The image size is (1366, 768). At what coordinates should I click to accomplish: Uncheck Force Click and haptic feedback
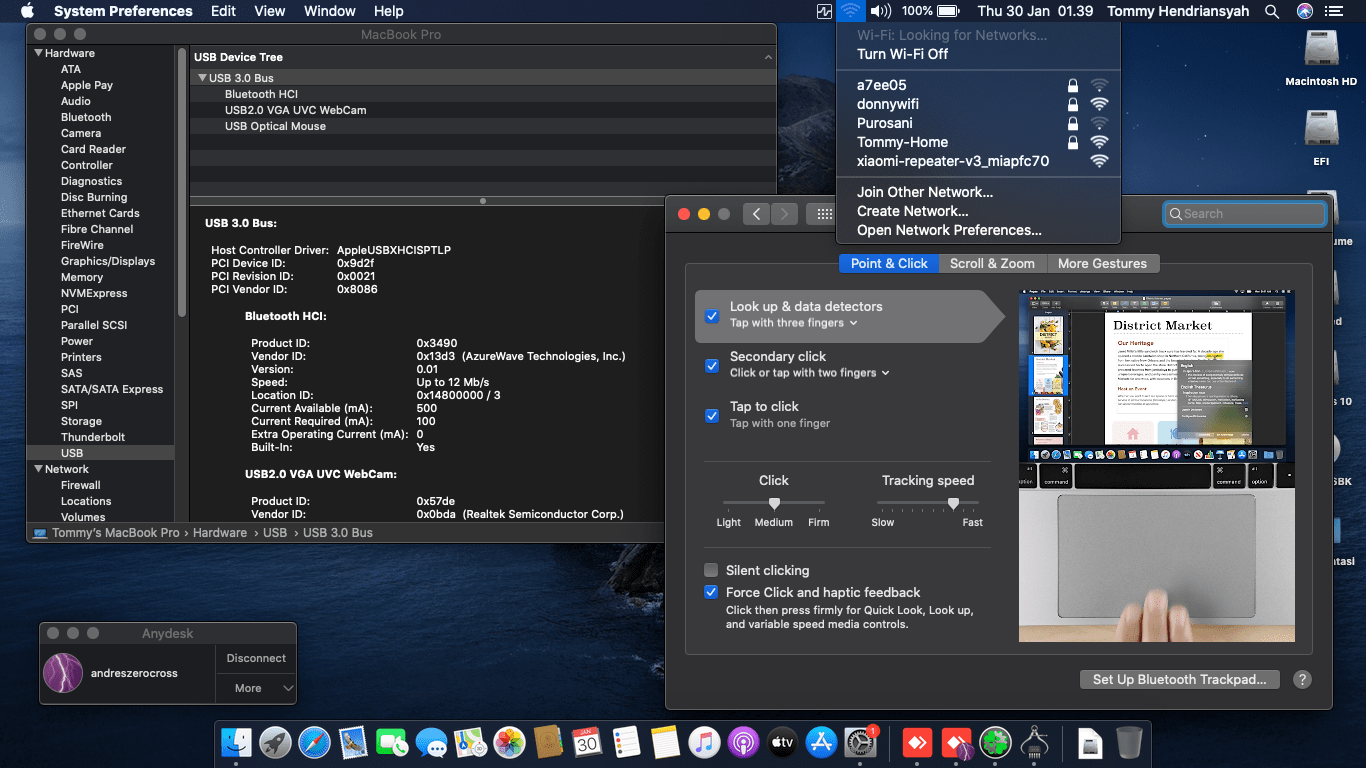(711, 592)
